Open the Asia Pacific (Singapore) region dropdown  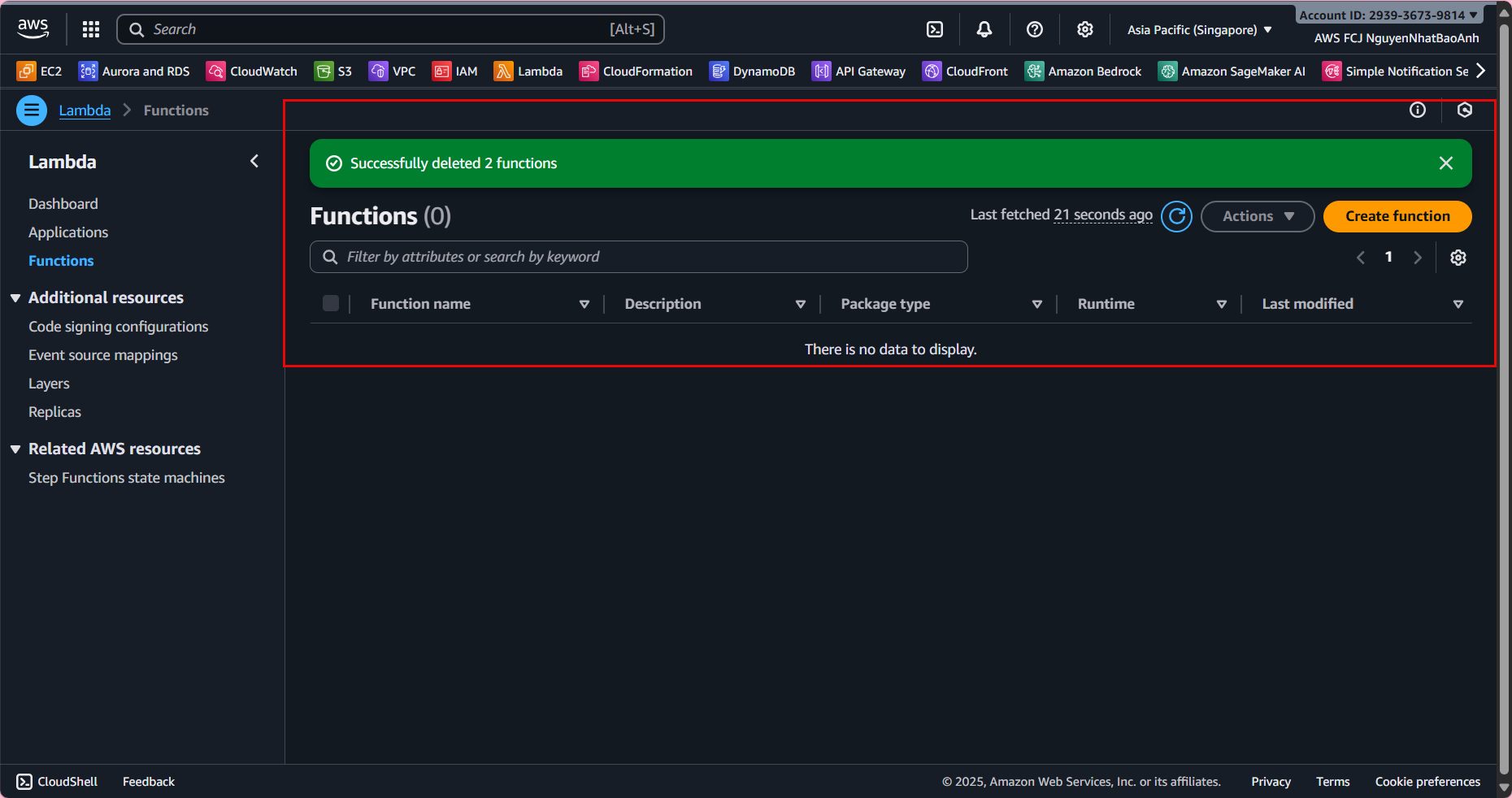click(1200, 30)
